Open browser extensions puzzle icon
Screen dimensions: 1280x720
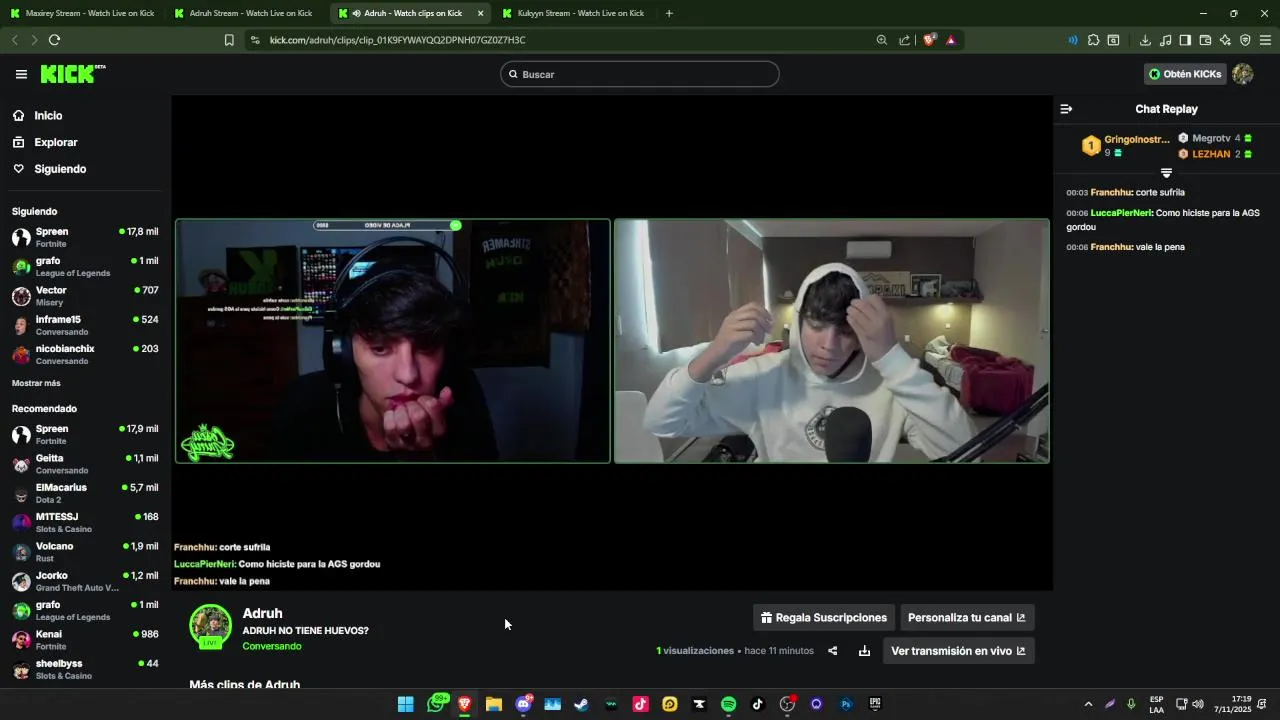point(1093,40)
